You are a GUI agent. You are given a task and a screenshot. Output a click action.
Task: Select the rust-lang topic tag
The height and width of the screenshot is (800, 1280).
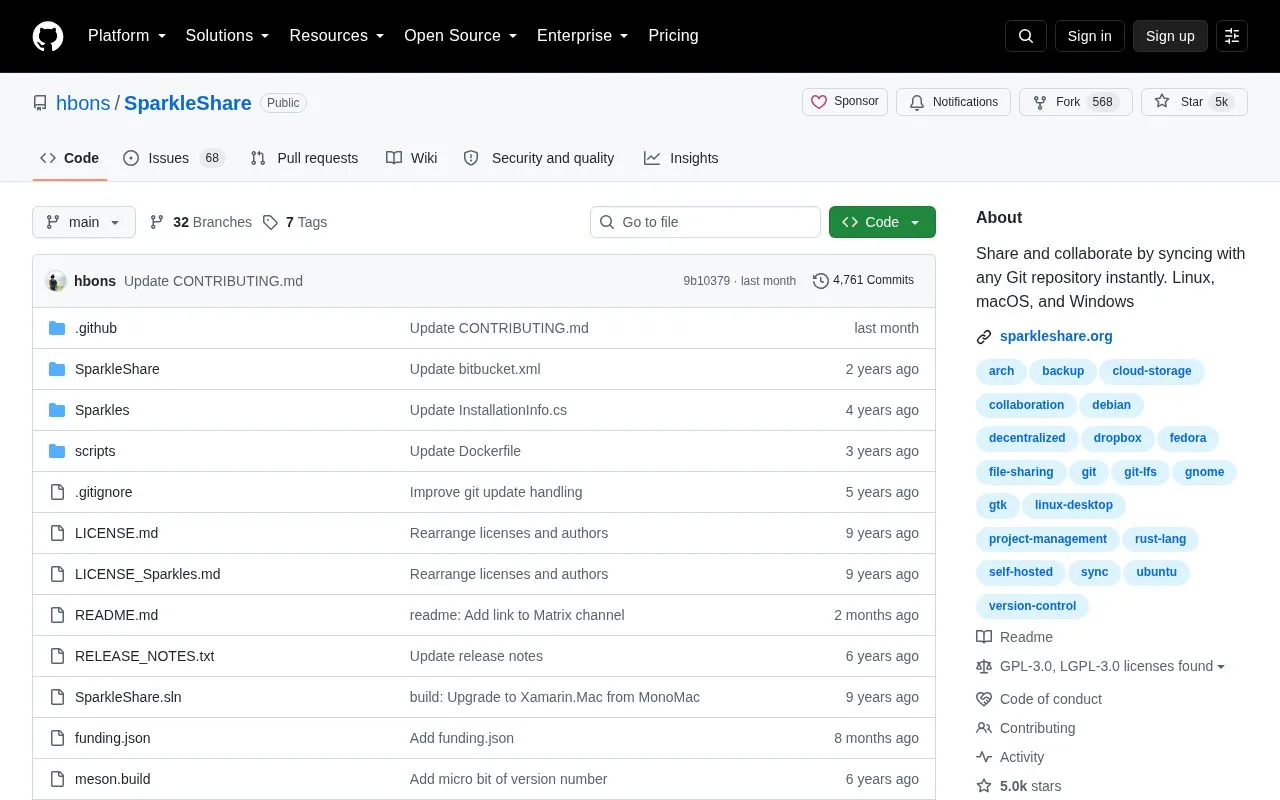[1160, 539]
